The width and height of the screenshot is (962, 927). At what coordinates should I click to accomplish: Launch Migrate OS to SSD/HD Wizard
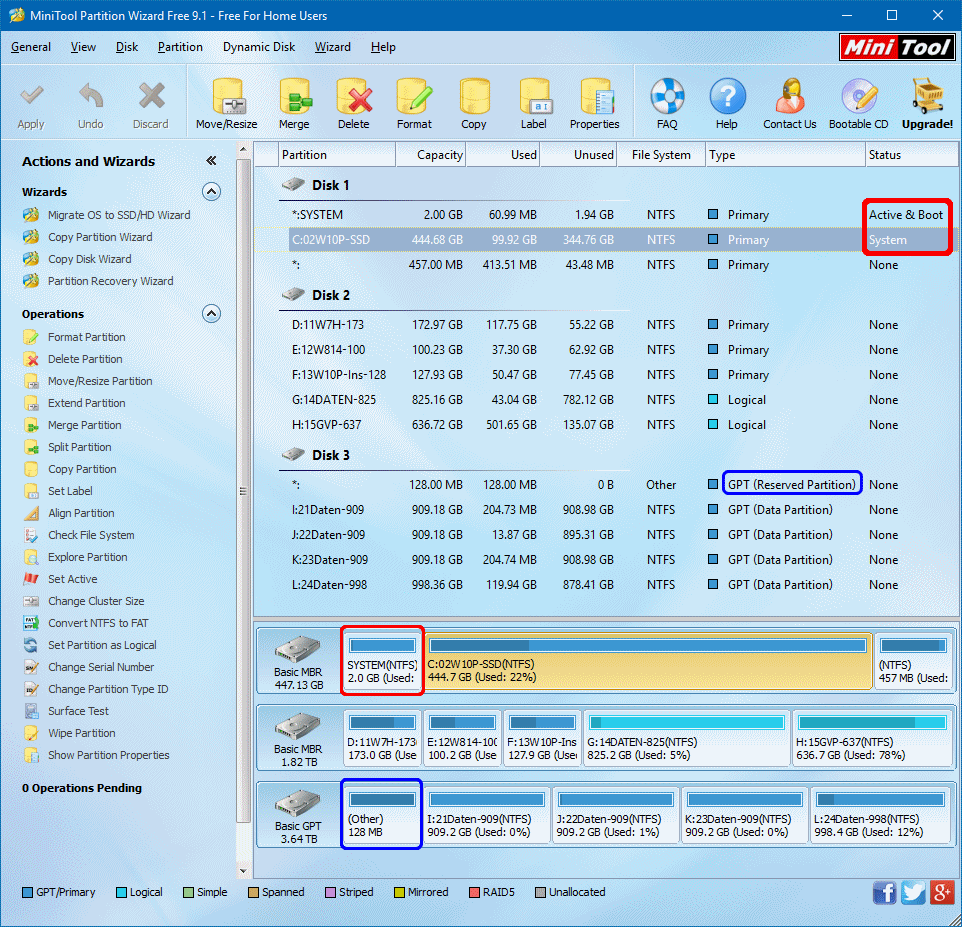click(118, 215)
